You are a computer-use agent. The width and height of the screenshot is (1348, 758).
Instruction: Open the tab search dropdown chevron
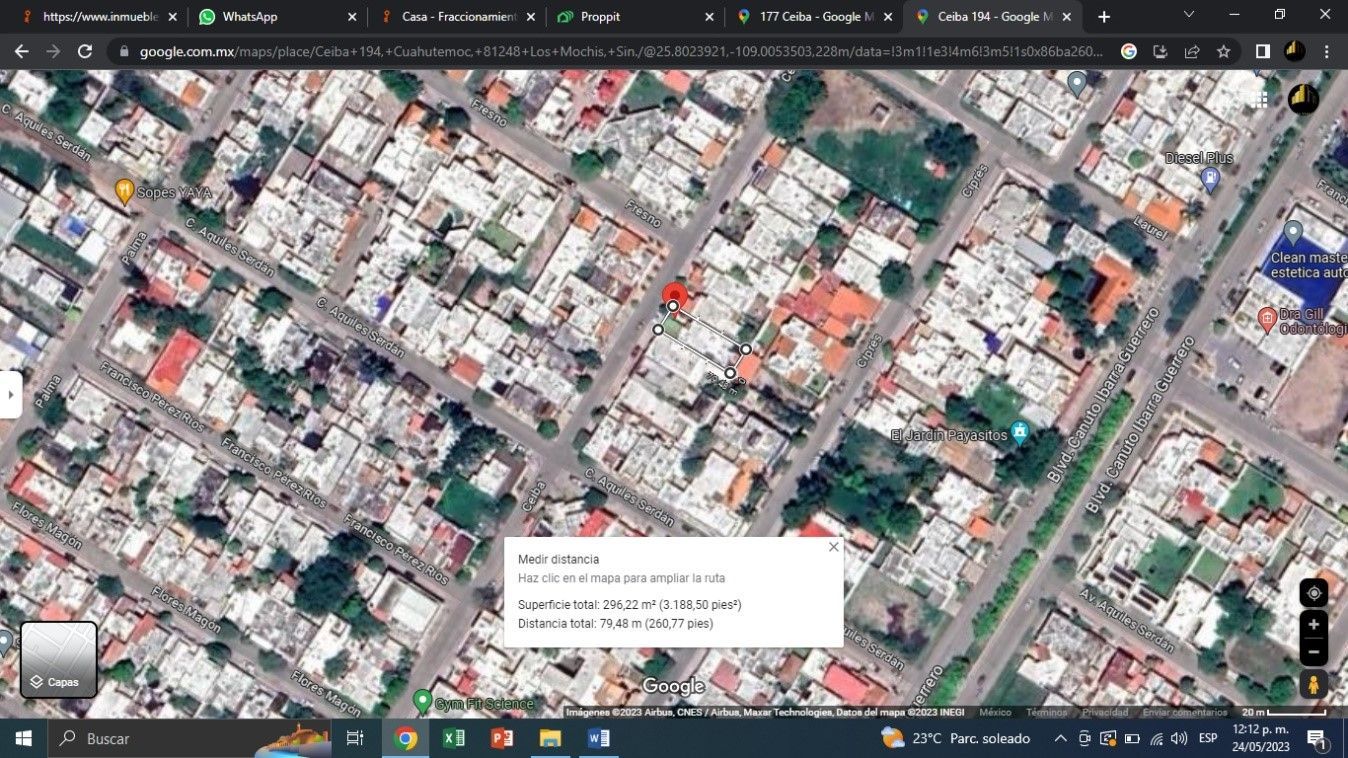pyautogui.click(x=1188, y=15)
